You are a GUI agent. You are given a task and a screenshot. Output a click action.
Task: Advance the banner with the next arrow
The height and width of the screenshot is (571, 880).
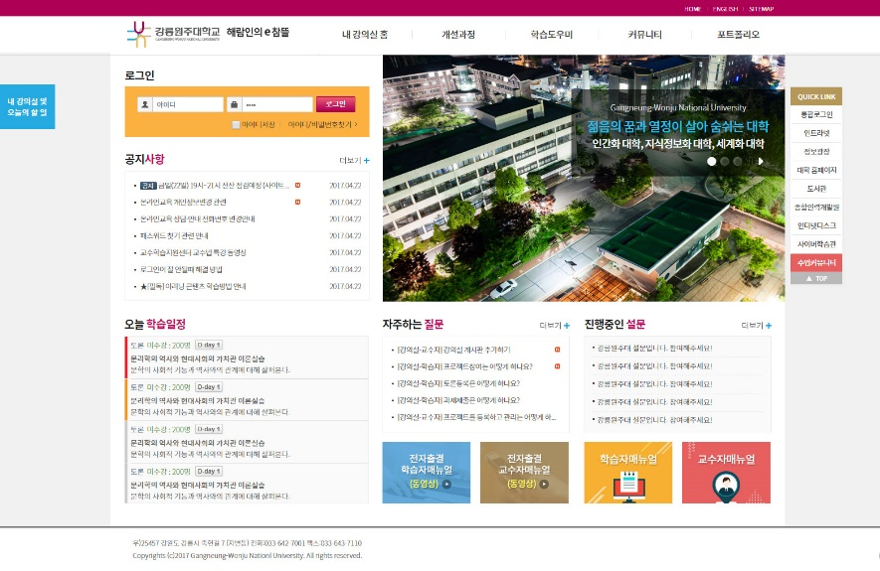point(761,161)
